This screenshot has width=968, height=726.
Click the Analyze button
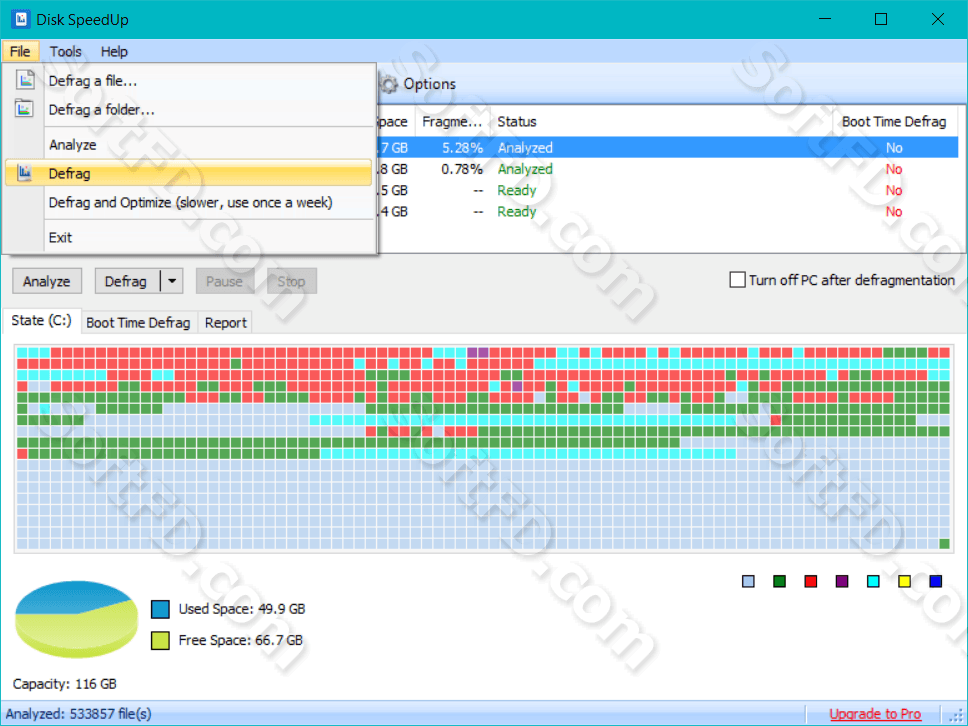[46, 281]
